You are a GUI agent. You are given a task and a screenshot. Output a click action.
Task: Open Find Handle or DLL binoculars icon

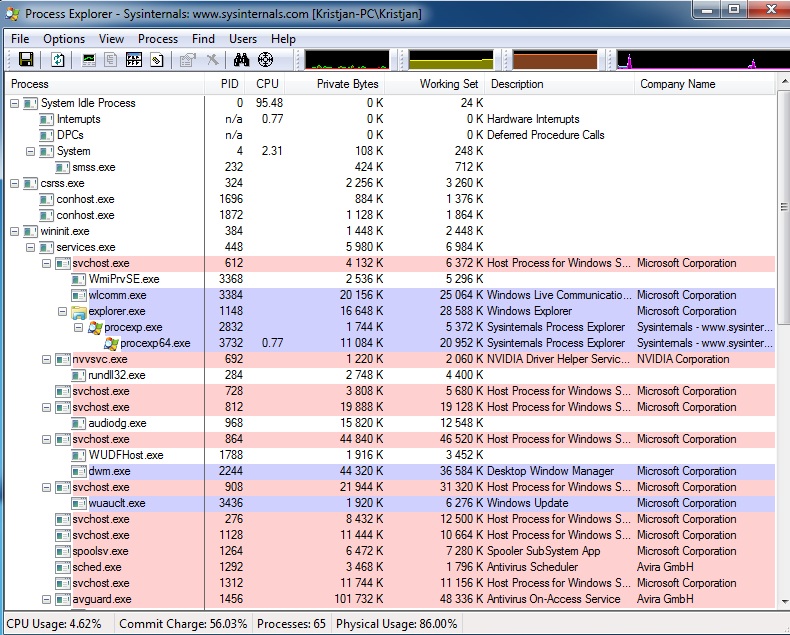241,60
